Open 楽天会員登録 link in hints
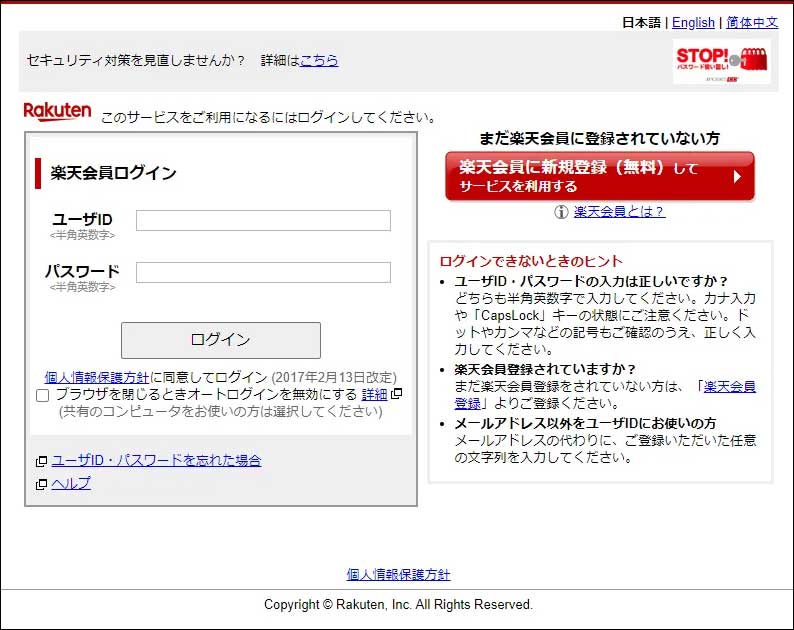This screenshot has height=630, width=794. click(730, 386)
